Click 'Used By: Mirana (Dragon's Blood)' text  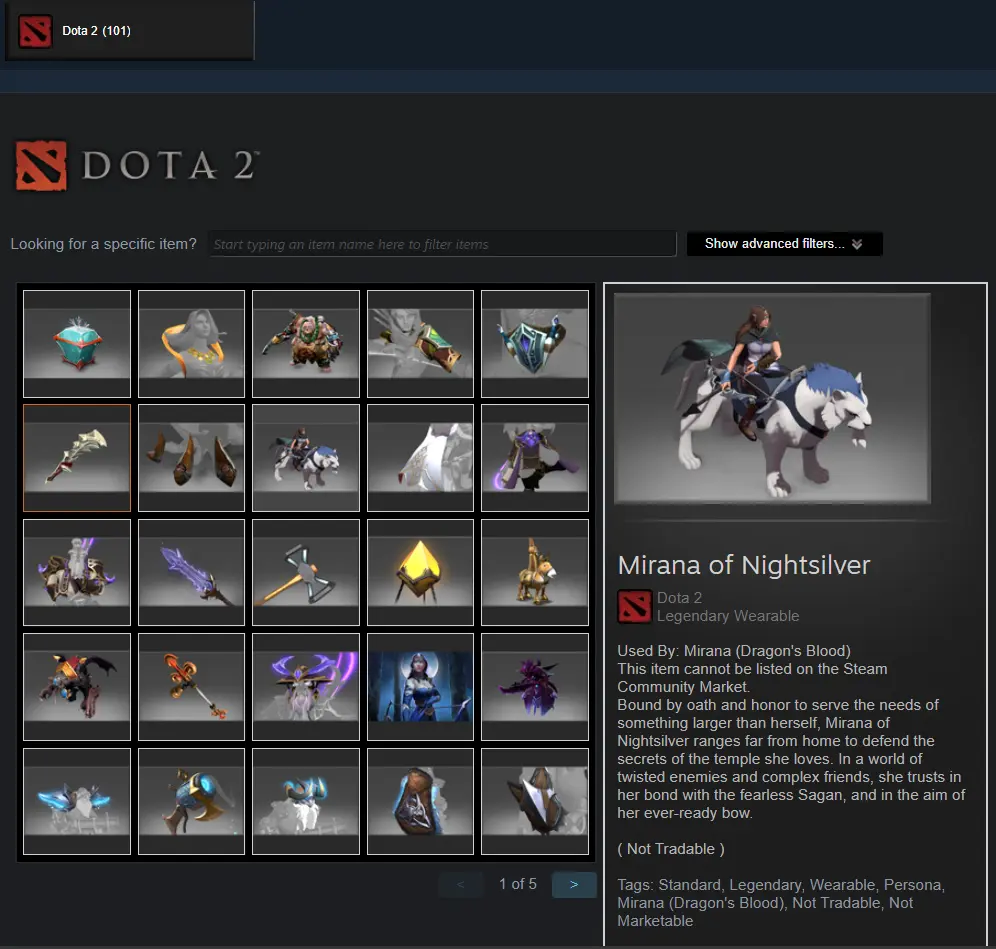point(734,651)
